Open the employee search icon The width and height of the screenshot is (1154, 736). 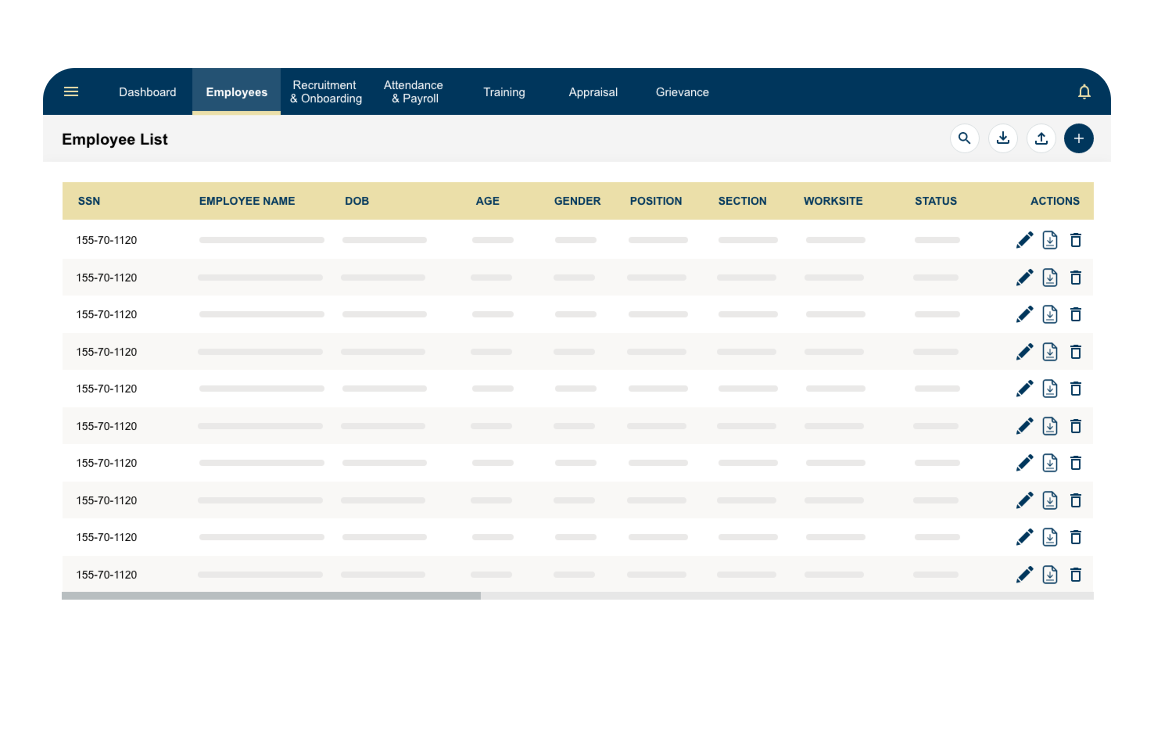(964, 139)
